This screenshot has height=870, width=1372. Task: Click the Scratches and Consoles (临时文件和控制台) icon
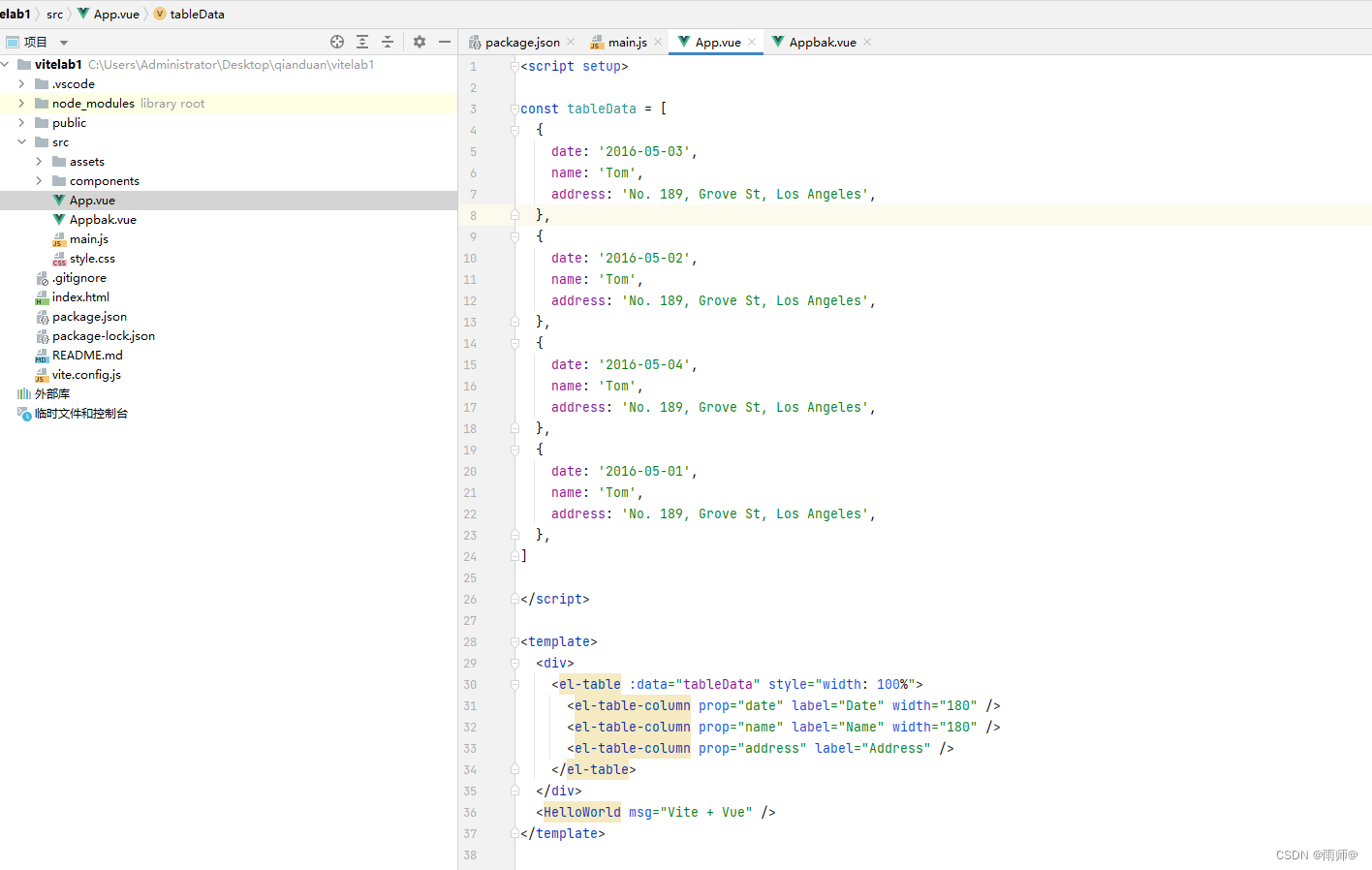pos(23,413)
